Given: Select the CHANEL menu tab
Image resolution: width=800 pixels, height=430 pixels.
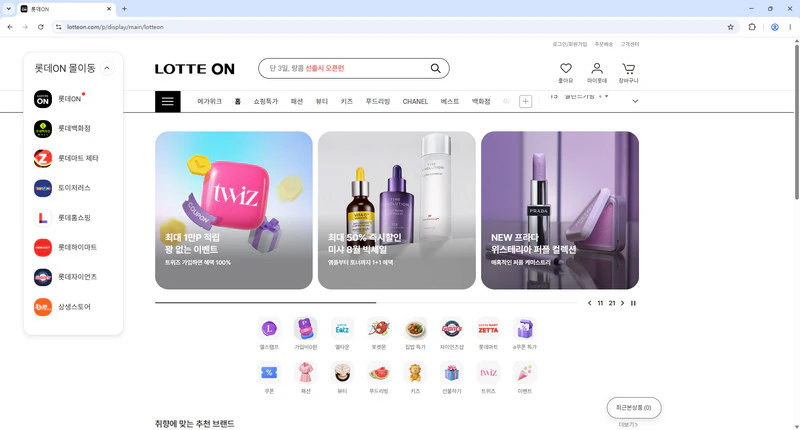Looking at the screenshot, I should (x=415, y=102).
